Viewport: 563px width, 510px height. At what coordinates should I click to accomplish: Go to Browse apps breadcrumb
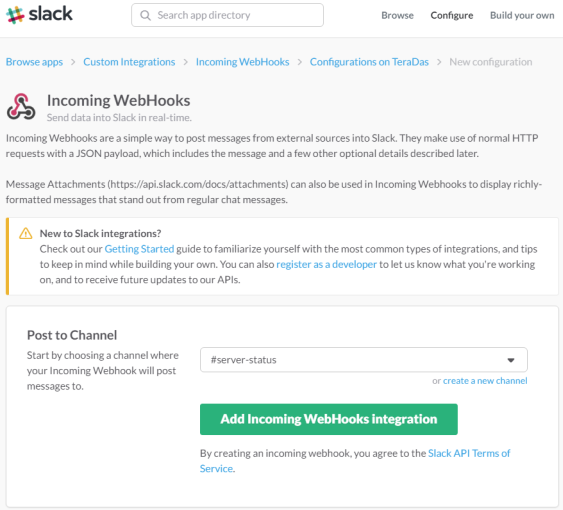pos(34,62)
